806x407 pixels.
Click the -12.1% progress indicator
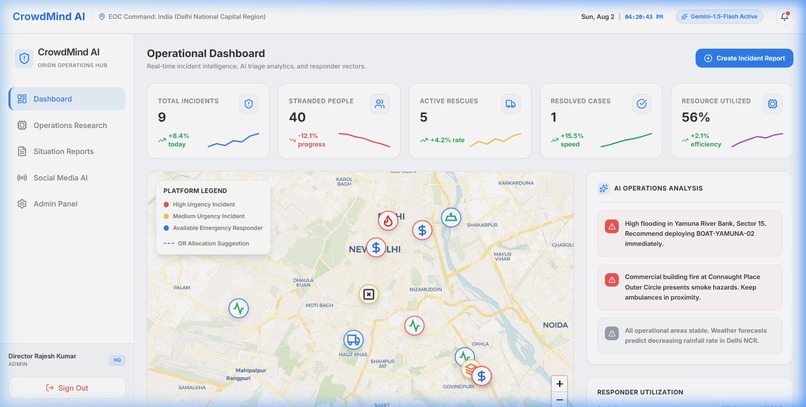tap(307, 140)
